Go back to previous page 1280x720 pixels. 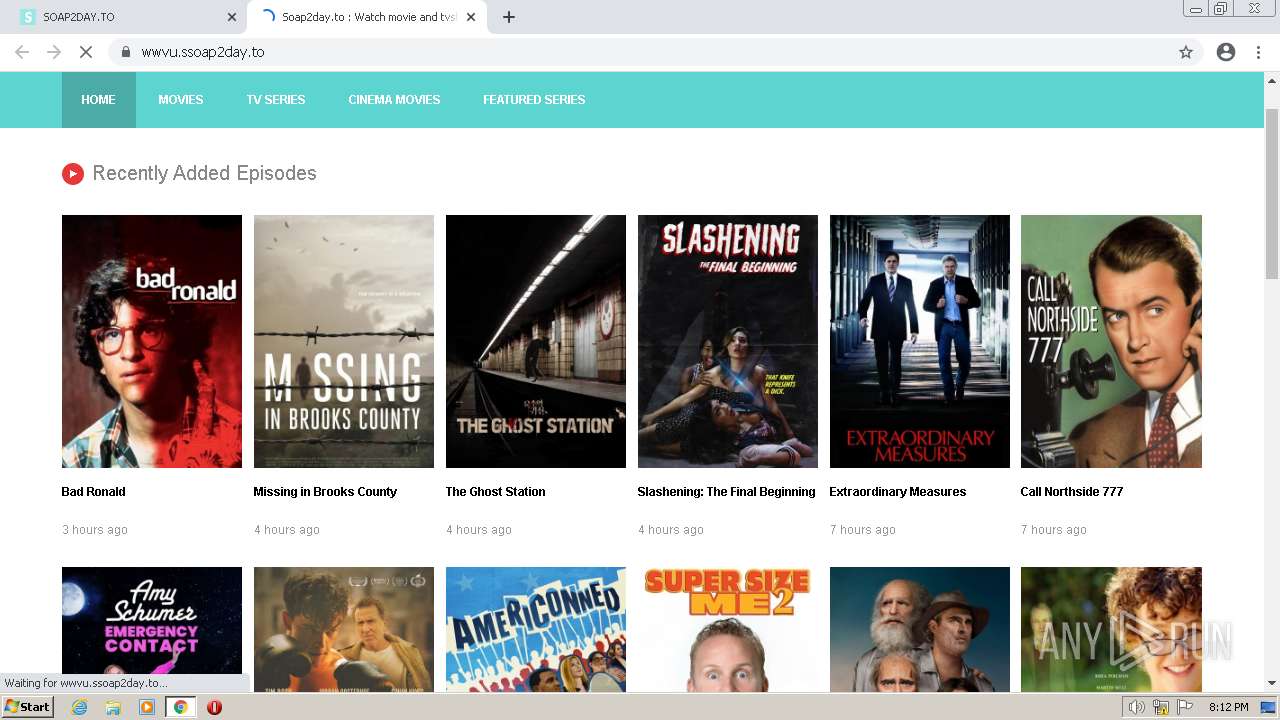click(x=22, y=52)
